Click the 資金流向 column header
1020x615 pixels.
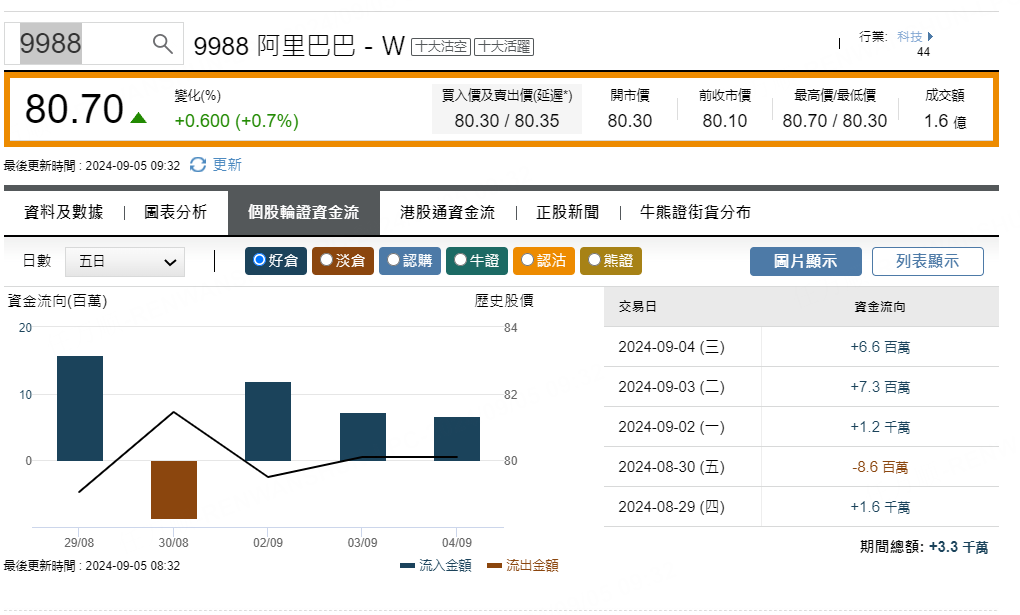(x=879, y=307)
